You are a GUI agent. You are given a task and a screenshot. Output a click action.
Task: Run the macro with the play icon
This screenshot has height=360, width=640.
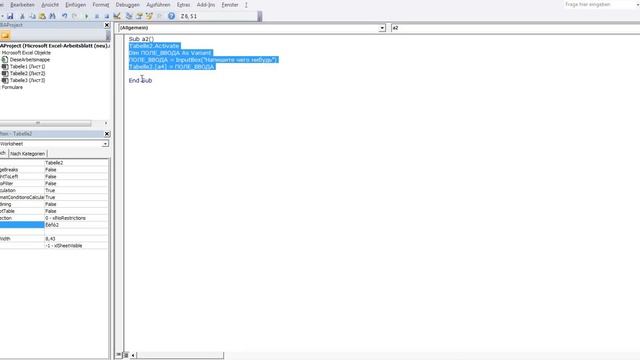[x=86, y=16]
